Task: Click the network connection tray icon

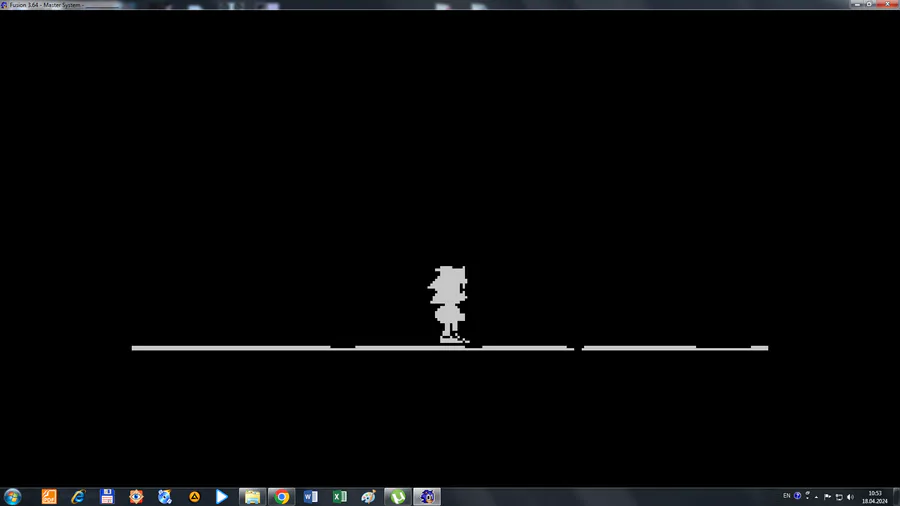Action: (839, 497)
